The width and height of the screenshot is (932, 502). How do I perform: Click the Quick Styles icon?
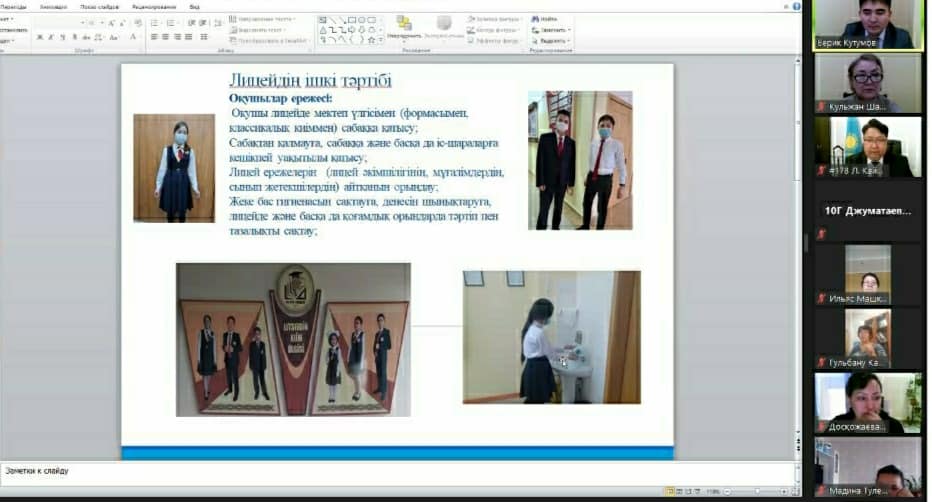443,24
